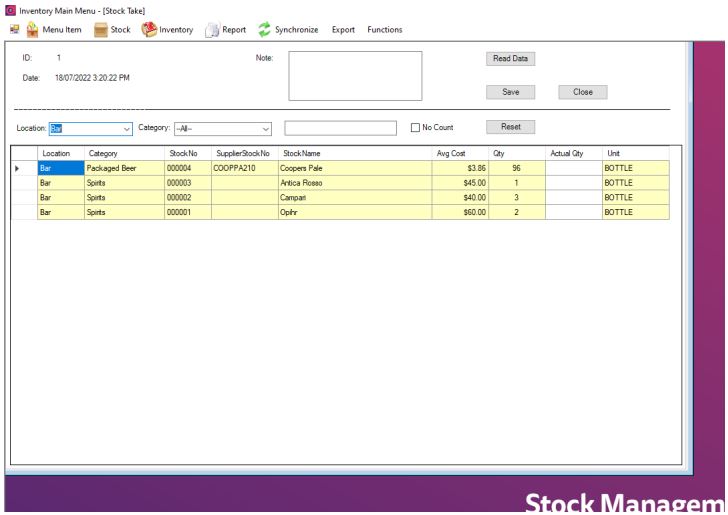Viewport: 728px width, 515px height.
Task: Select the row arrow indicator for Coopers Pale
Action: [18, 168]
